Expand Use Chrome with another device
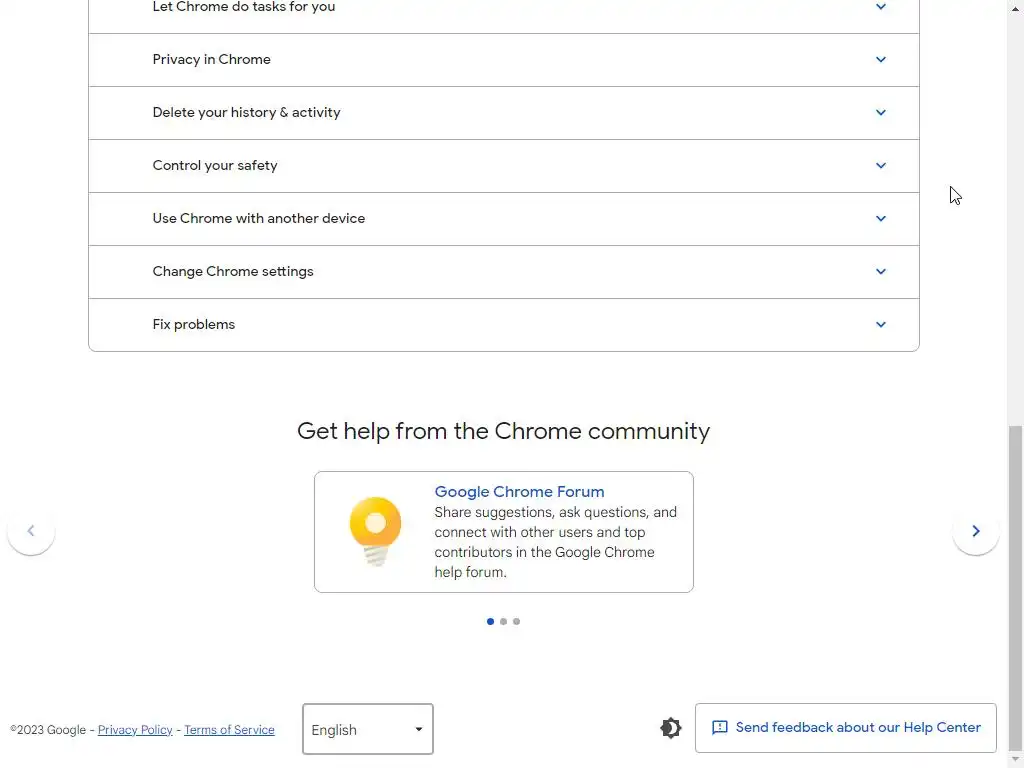Screen dimensions: 1024x768 pos(503,219)
